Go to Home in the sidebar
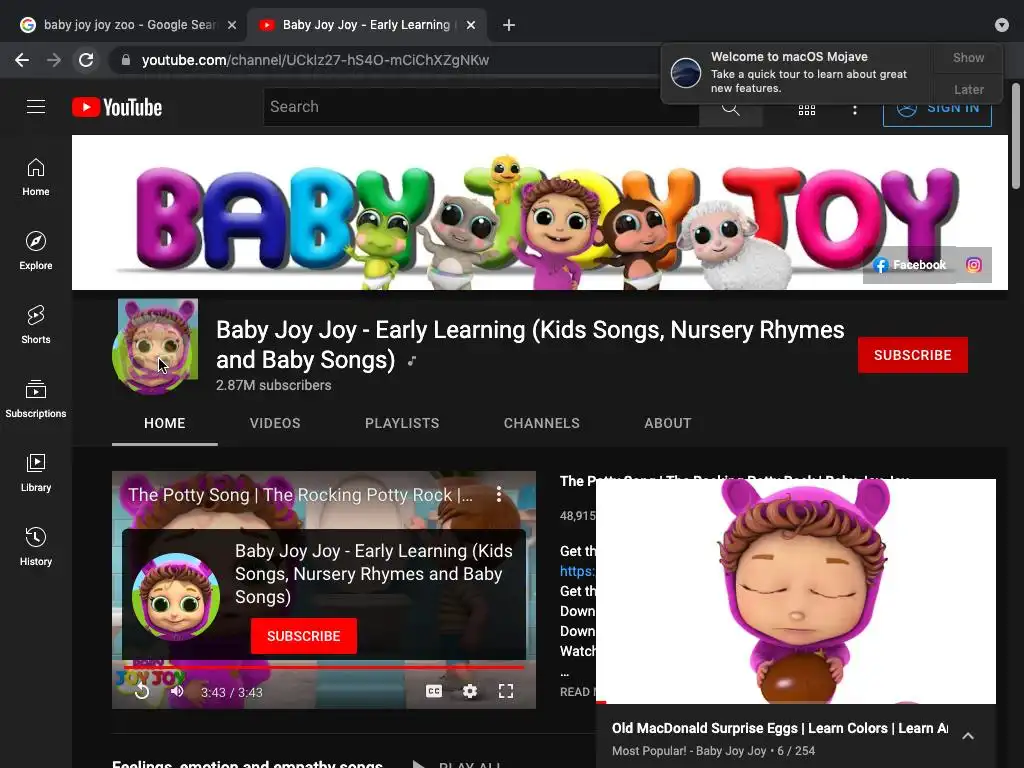The width and height of the screenshot is (1024, 768). pyautogui.click(x=36, y=177)
